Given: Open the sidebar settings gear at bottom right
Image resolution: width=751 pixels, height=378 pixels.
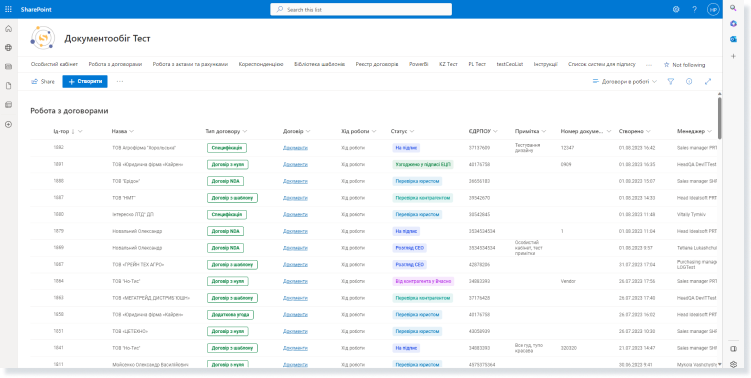Looking at the screenshot, I should [x=733, y=365].
